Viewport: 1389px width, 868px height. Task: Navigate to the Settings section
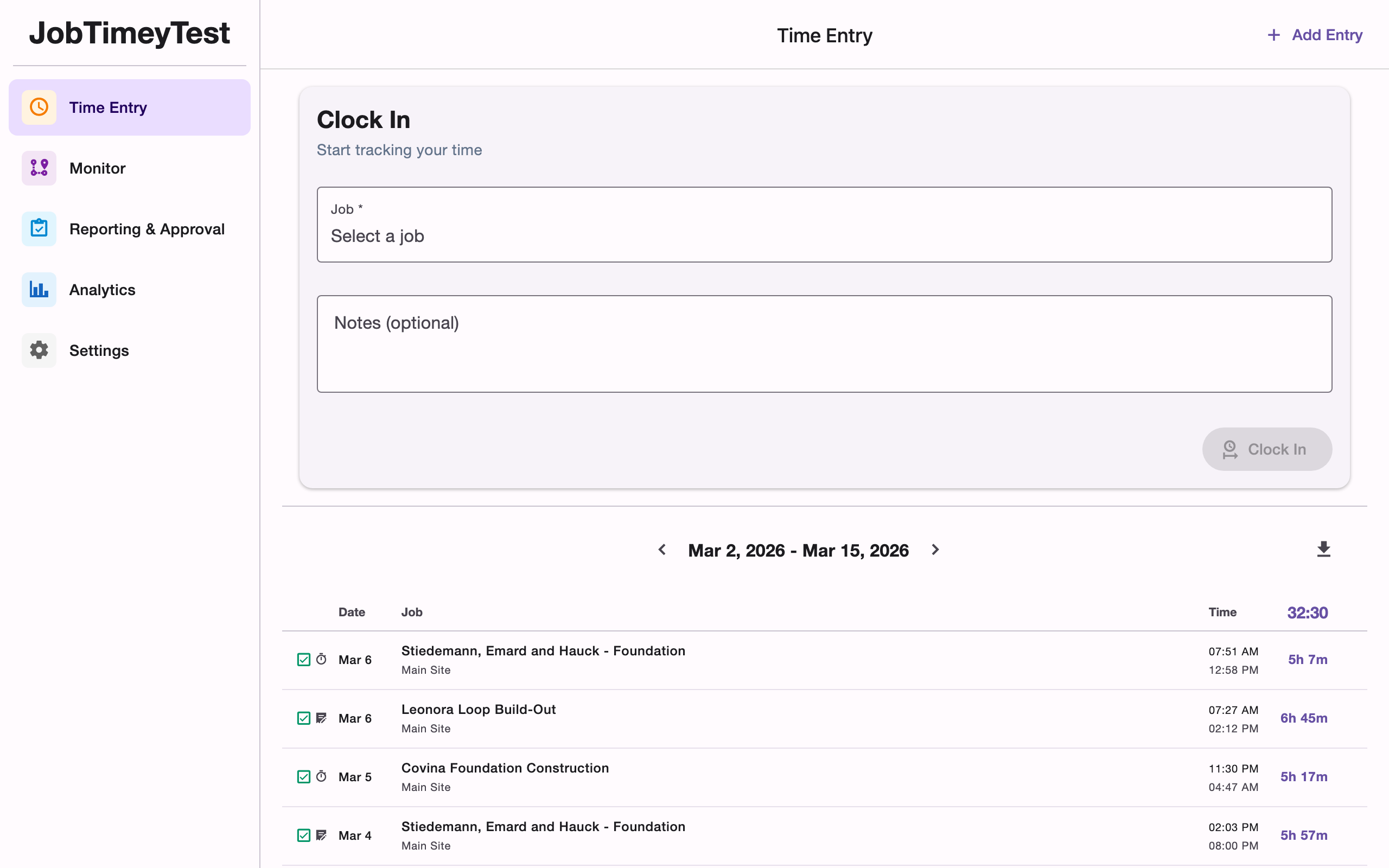point(99,350)
